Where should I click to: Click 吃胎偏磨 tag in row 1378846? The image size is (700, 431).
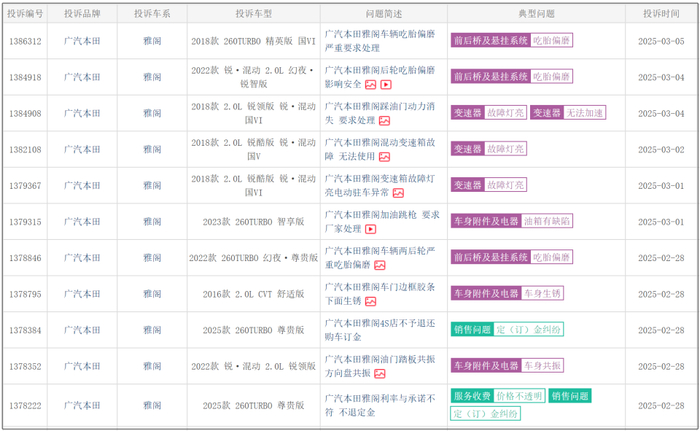coord(551,257)
